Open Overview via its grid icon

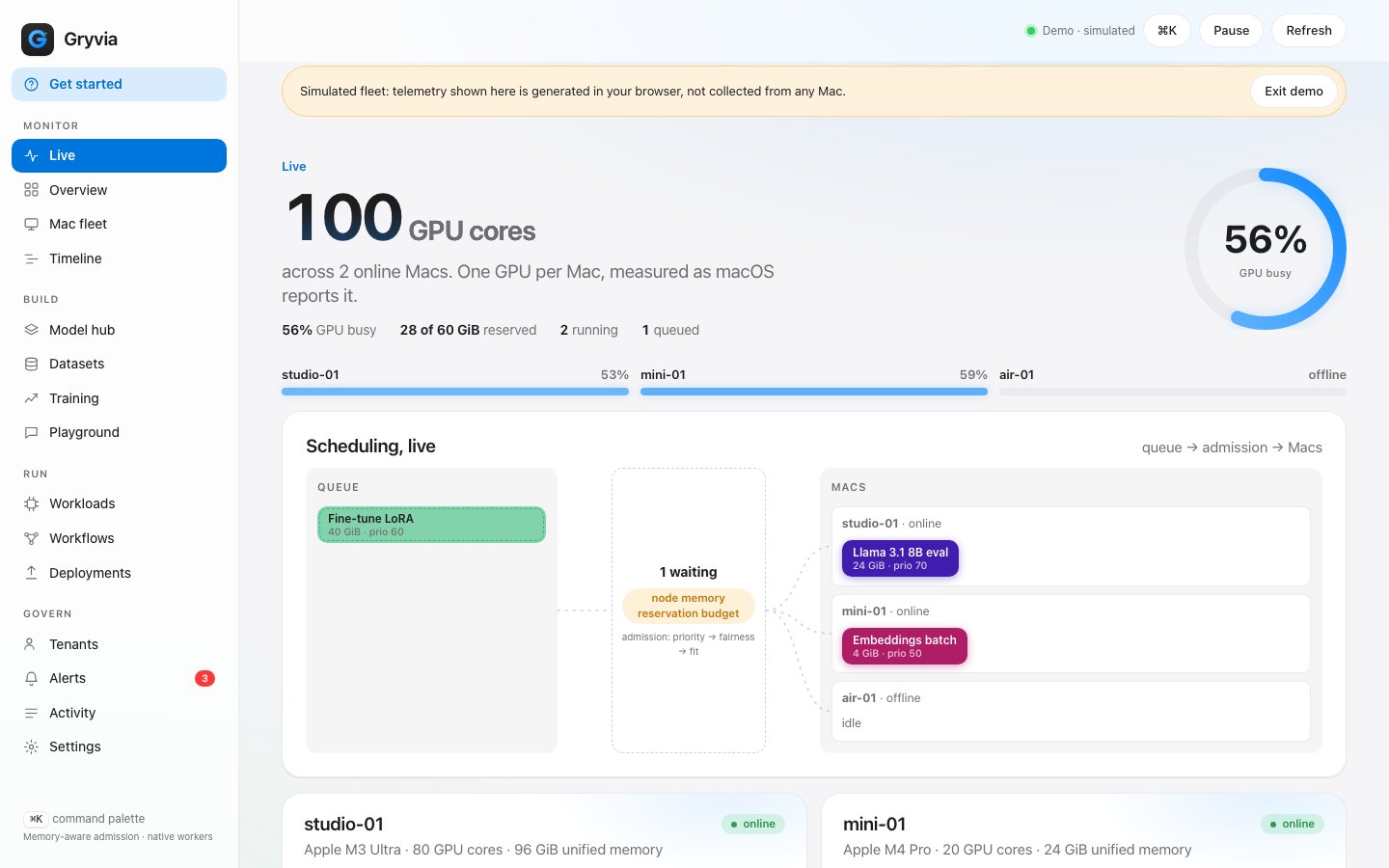click(x=32, y=190)
